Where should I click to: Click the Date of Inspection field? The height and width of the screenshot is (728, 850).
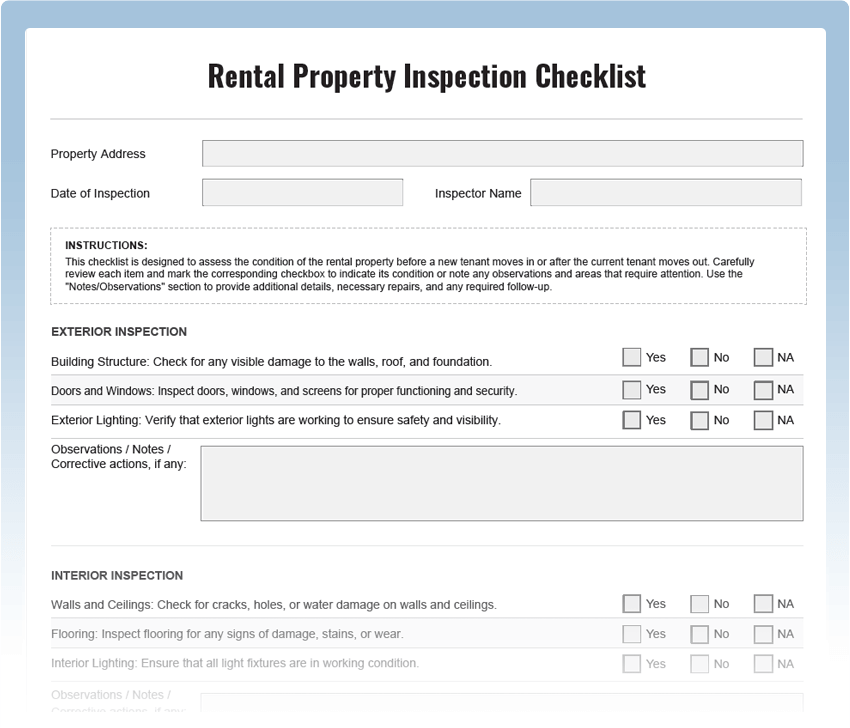302,192
